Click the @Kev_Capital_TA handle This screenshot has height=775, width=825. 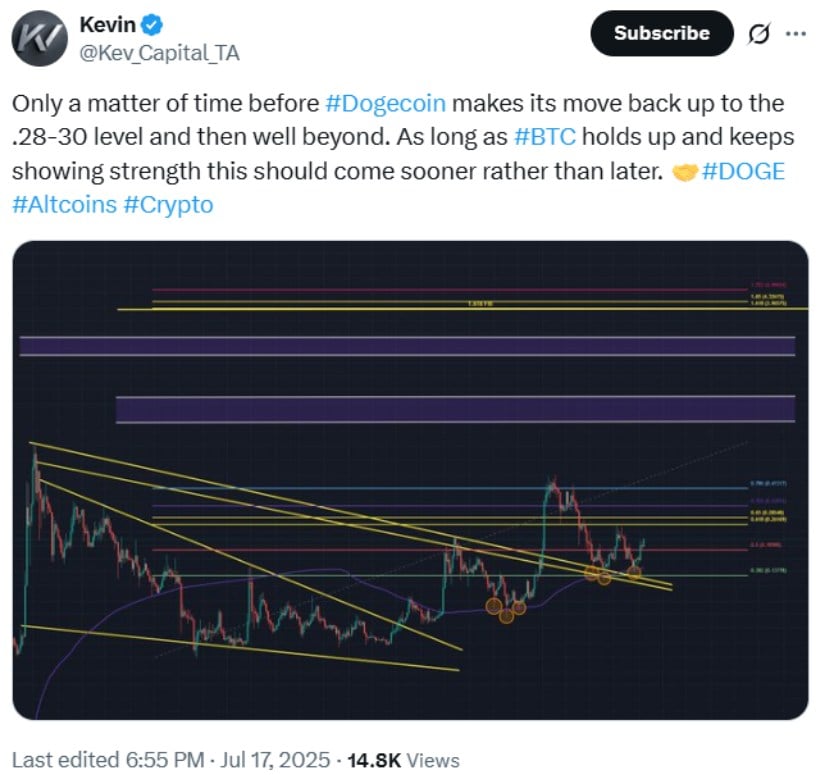click(159, 53)
